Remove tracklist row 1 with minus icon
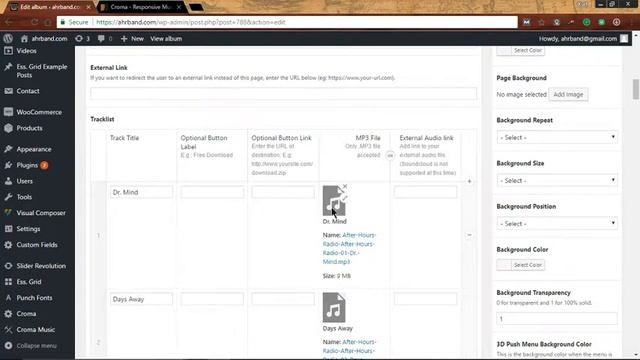 [x=469, y=235]
